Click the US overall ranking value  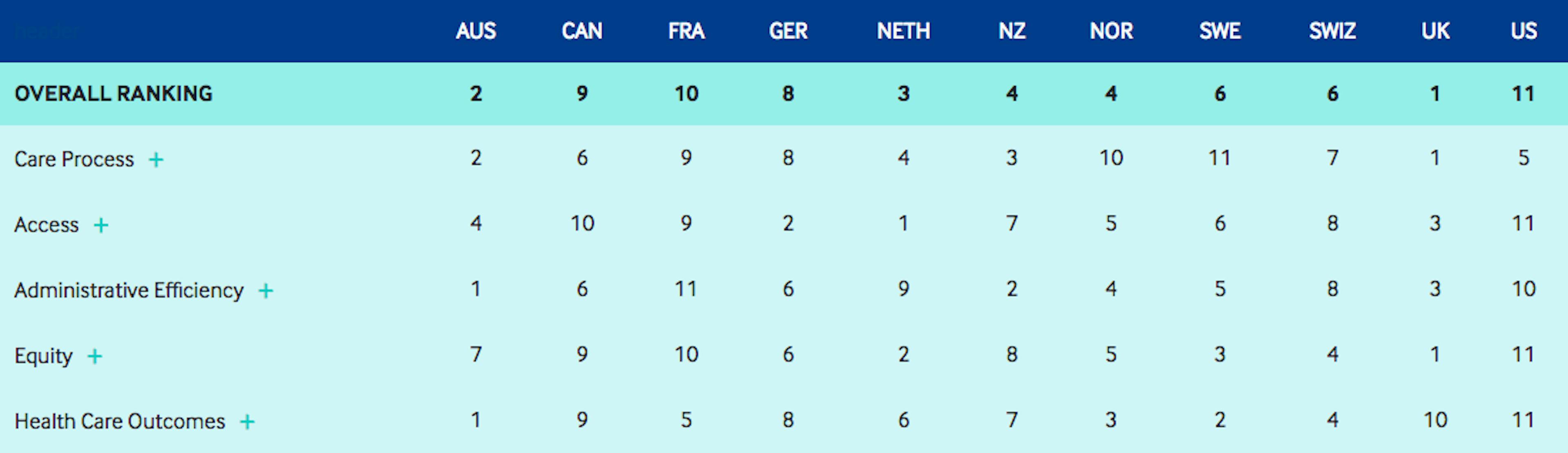pos(1523,93)
